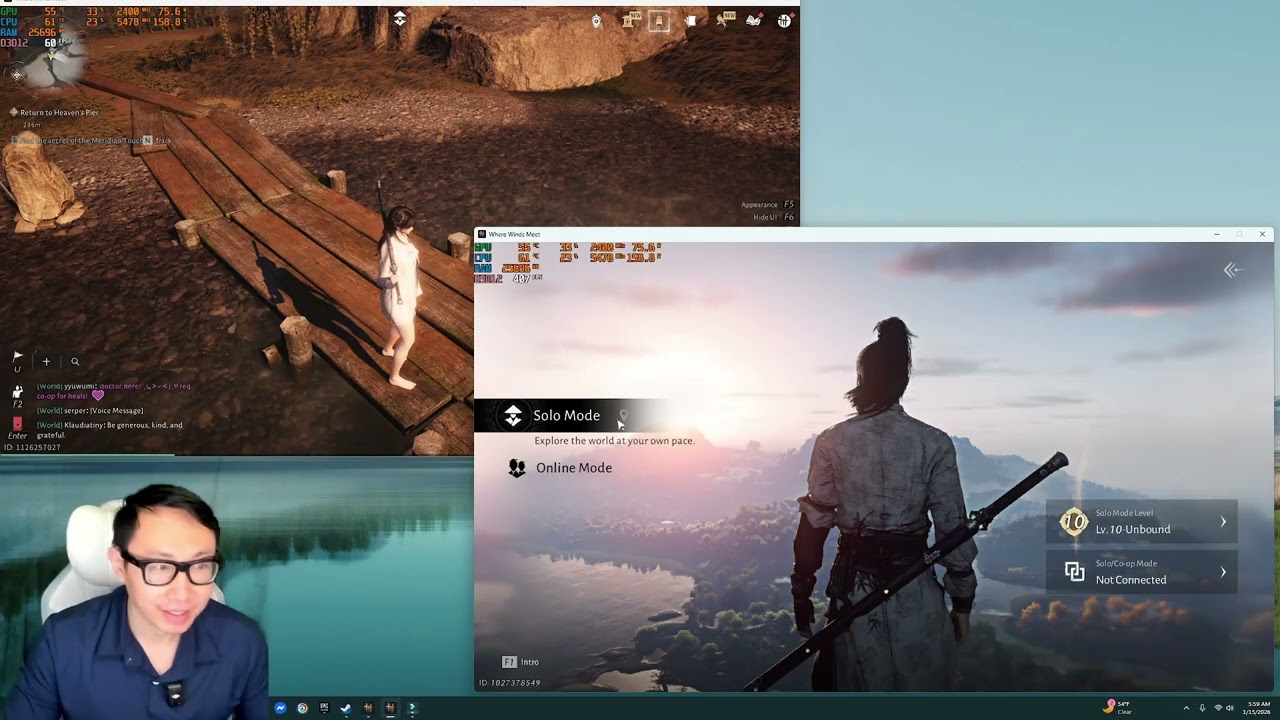This screenshot has width=1280, height=720.
Task: Close the Where Winds Meet window
Action: pos(1262,234)
